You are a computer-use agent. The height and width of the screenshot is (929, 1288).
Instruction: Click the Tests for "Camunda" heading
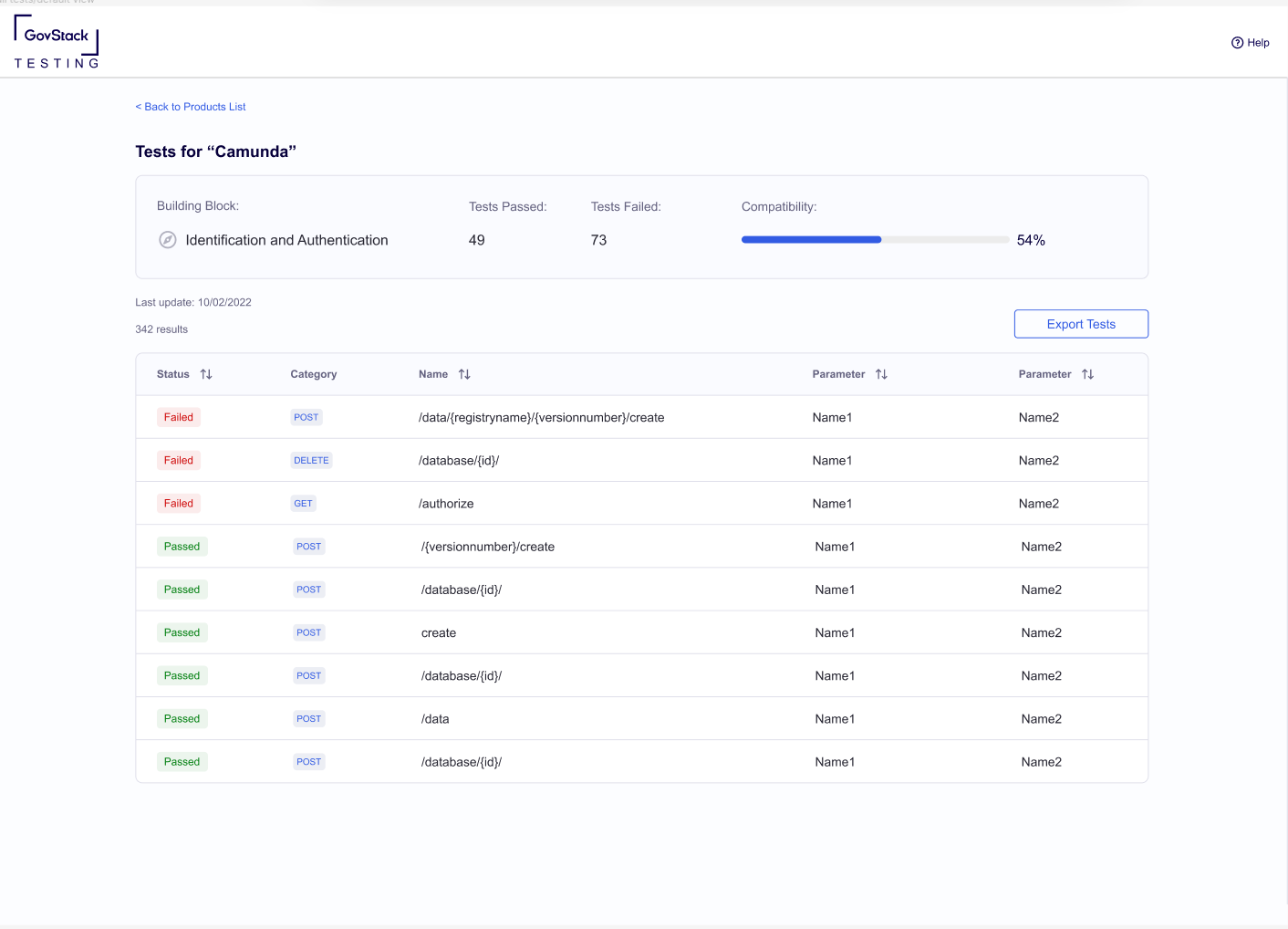[216, 151]
